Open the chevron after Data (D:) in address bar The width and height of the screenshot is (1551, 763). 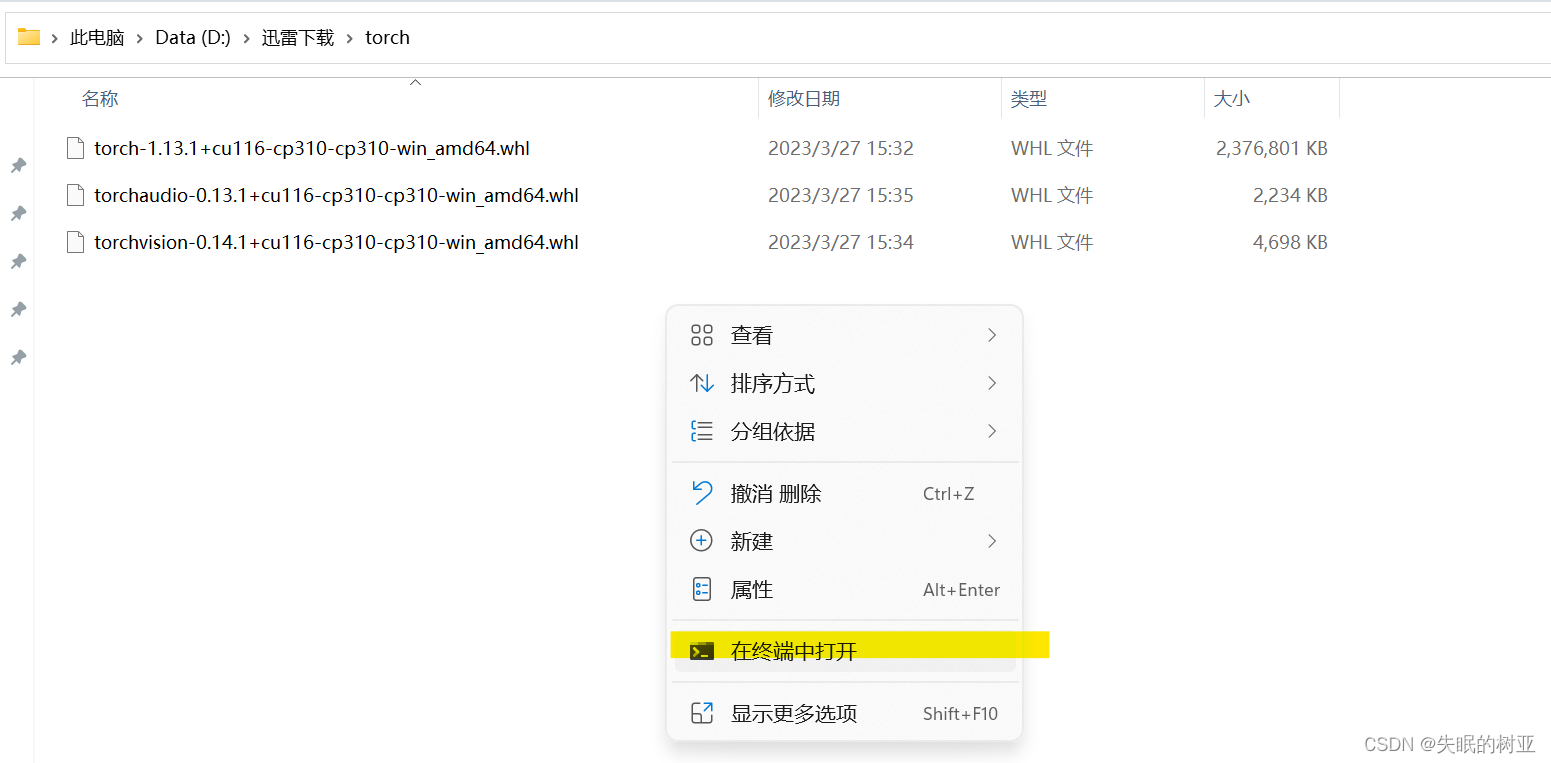point(246,38)
